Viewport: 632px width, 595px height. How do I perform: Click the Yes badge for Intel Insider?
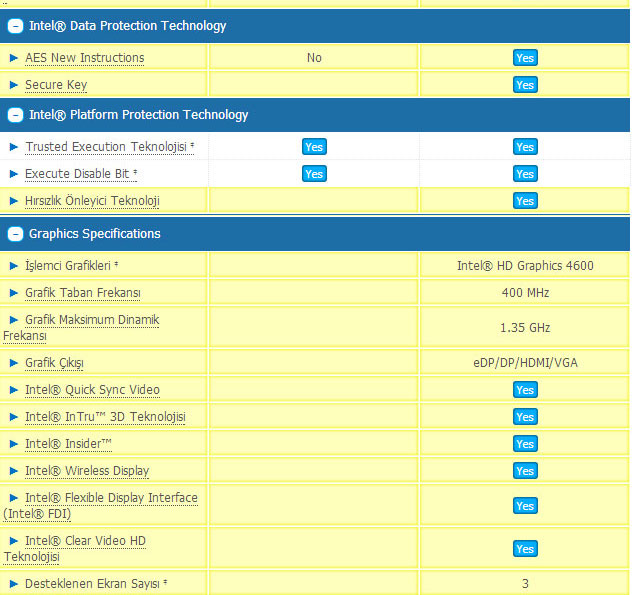(x=525, y=444)
